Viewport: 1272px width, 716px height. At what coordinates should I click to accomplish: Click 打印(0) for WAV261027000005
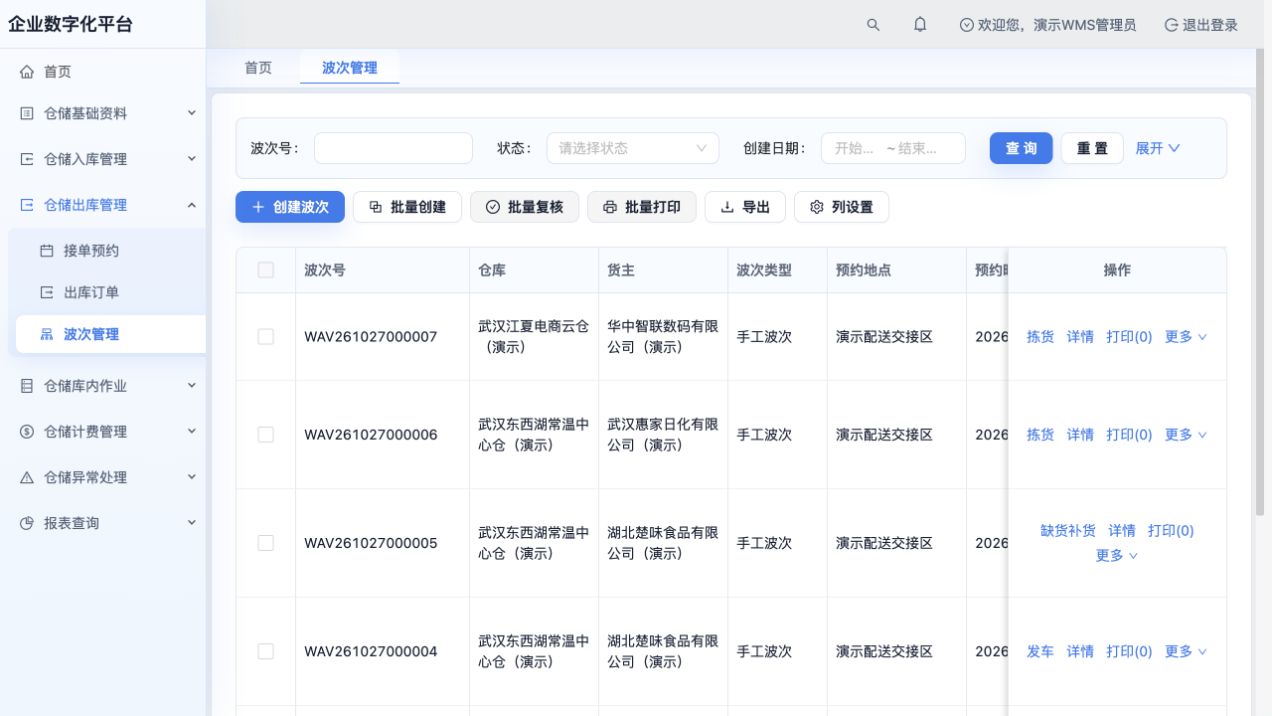coord(1171,531)
